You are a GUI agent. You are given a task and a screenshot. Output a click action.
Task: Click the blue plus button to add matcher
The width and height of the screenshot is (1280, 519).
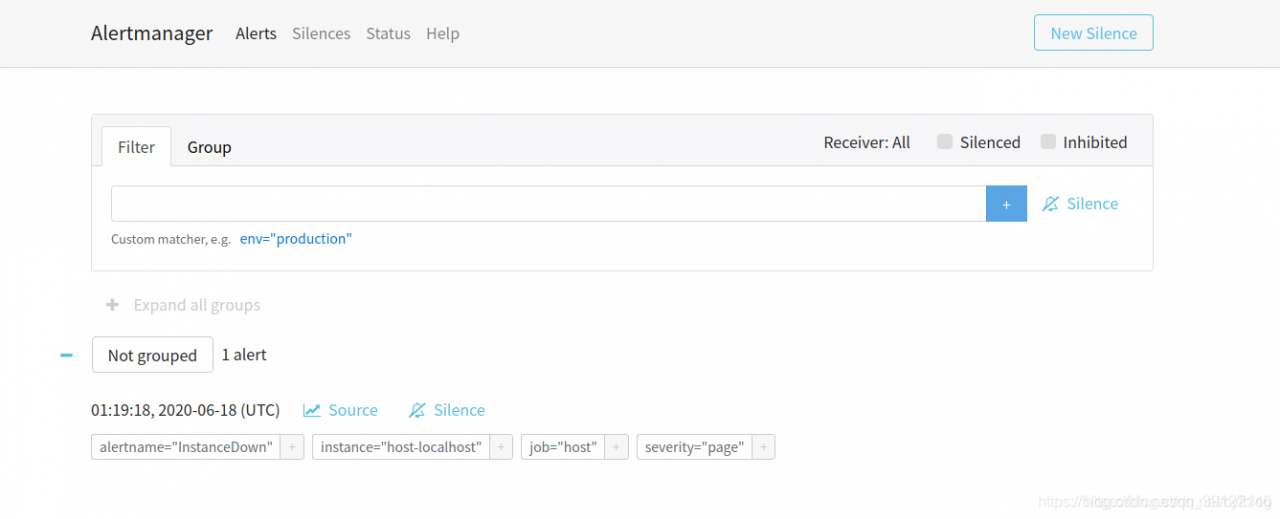pos(1006,204)
